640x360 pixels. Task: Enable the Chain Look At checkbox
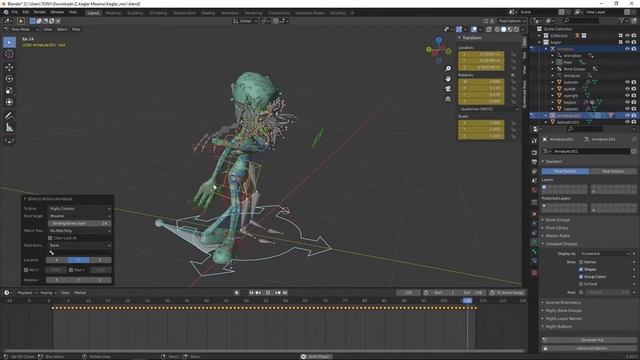[x=50, y=238]
